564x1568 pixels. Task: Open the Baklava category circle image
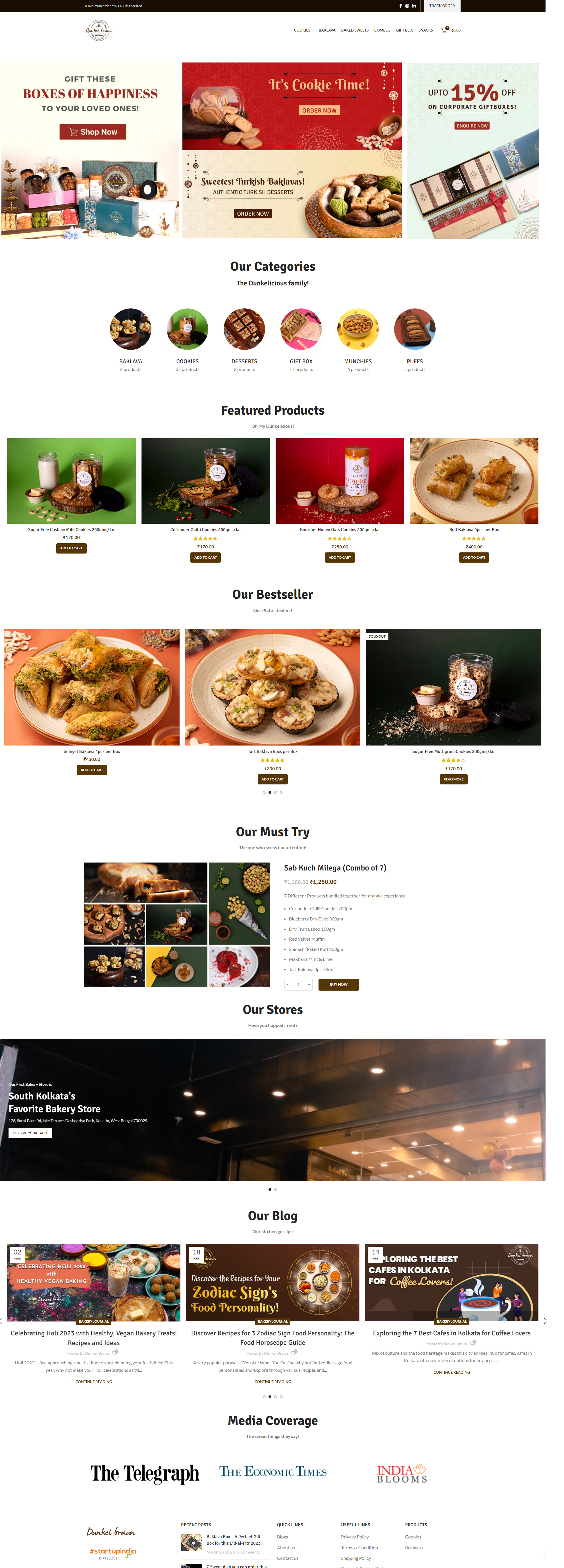[x=130, y=329]
